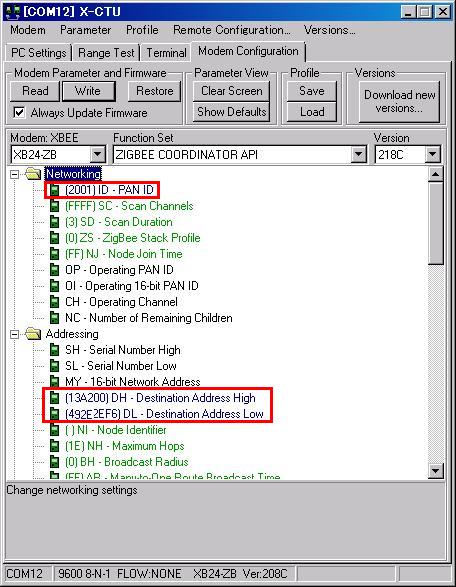Image resolution: width=456 pixels, height=587 pixels.
Task: Click scrollbar up arrow in parameter tree
Action: coord(436,174)
